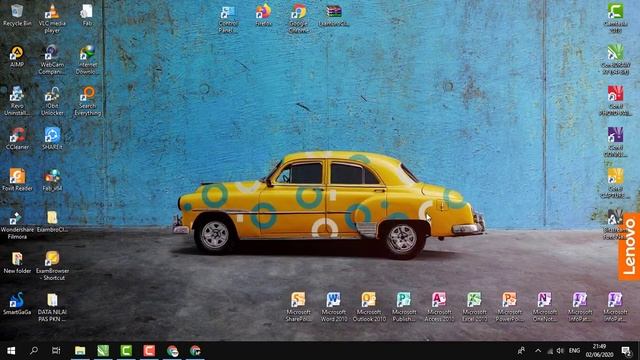This screenshot has height=360, width=640.
Task: Open the IObit Unlocker shortcut
Action: coord(52,101)
